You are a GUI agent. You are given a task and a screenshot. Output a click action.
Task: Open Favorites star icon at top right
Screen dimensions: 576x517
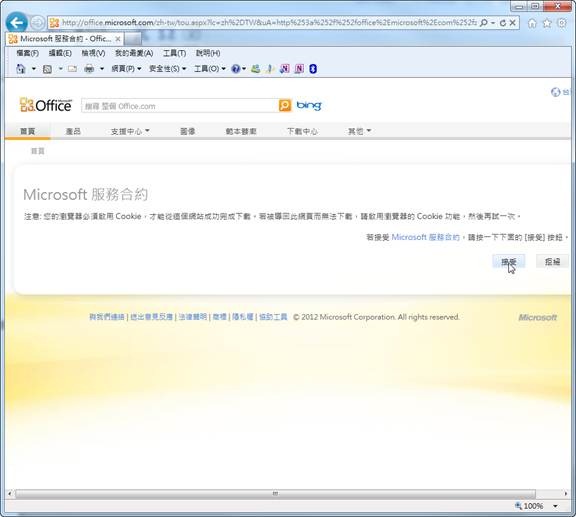tap(547, 23)
